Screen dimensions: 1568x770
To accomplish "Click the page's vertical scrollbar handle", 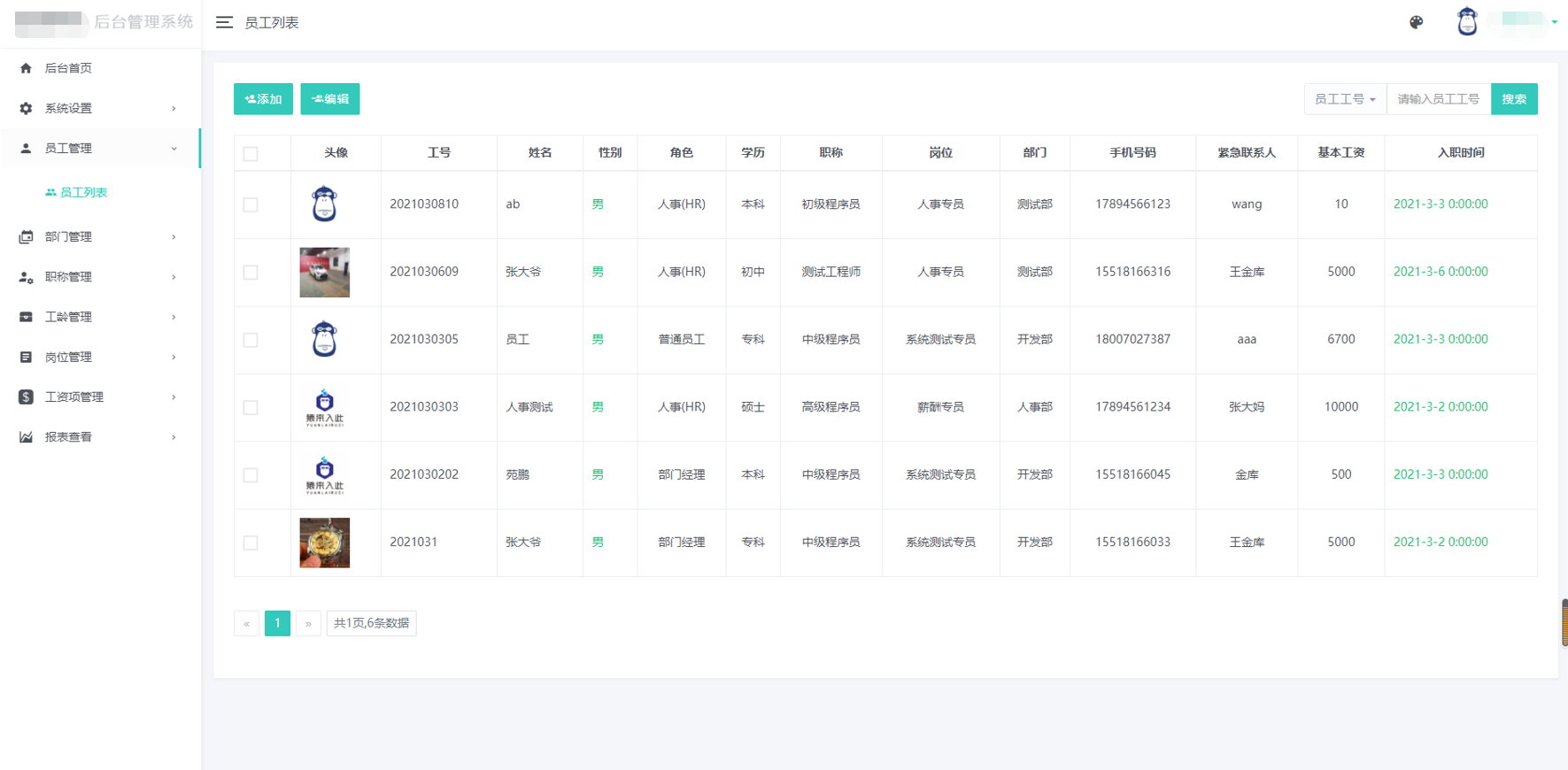I will 1564,623.
